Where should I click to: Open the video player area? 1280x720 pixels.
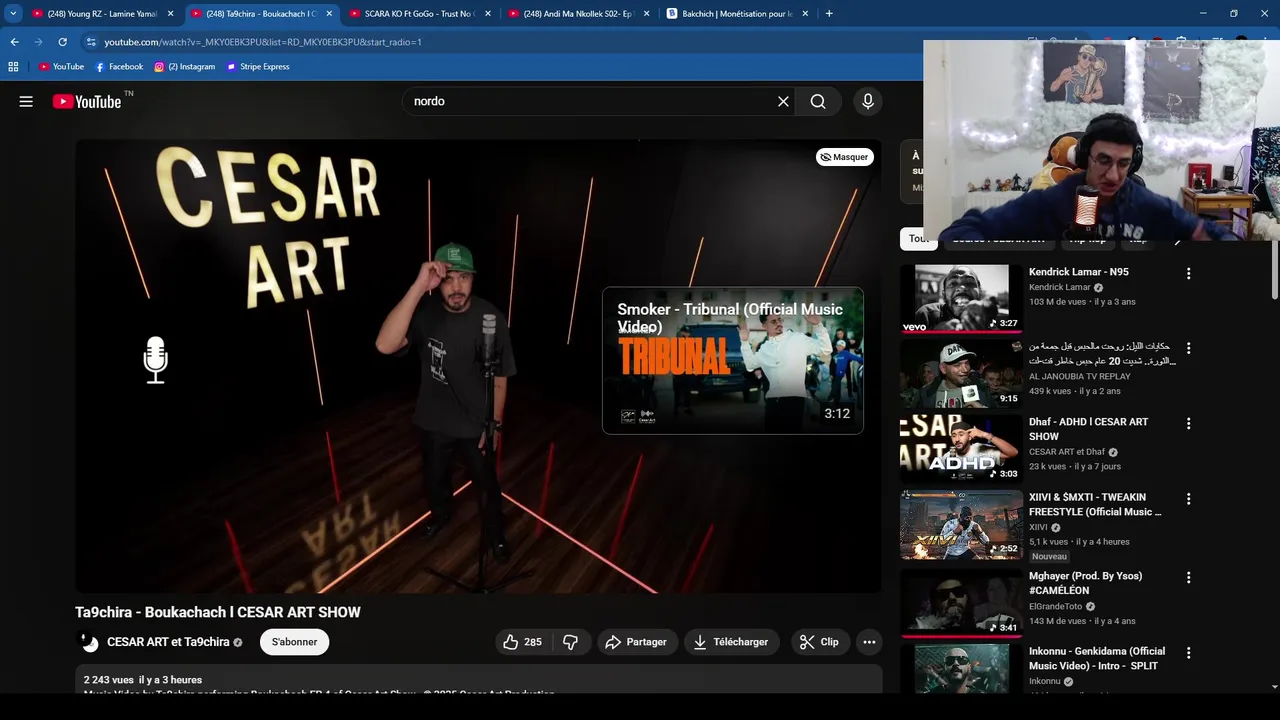click(x=478, y=366)
